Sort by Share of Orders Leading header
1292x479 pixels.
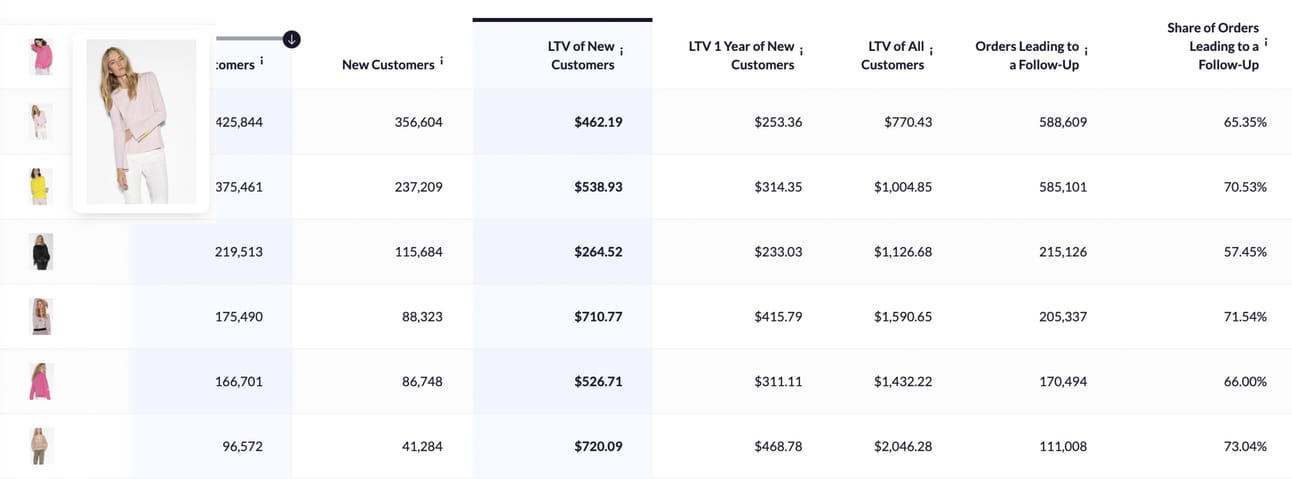1213,46
